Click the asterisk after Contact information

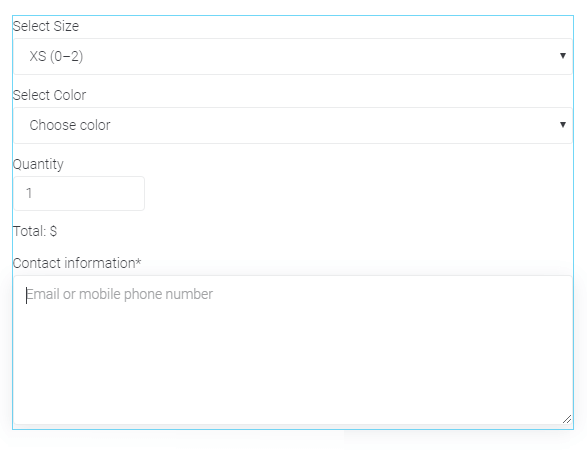pos(139,261)
